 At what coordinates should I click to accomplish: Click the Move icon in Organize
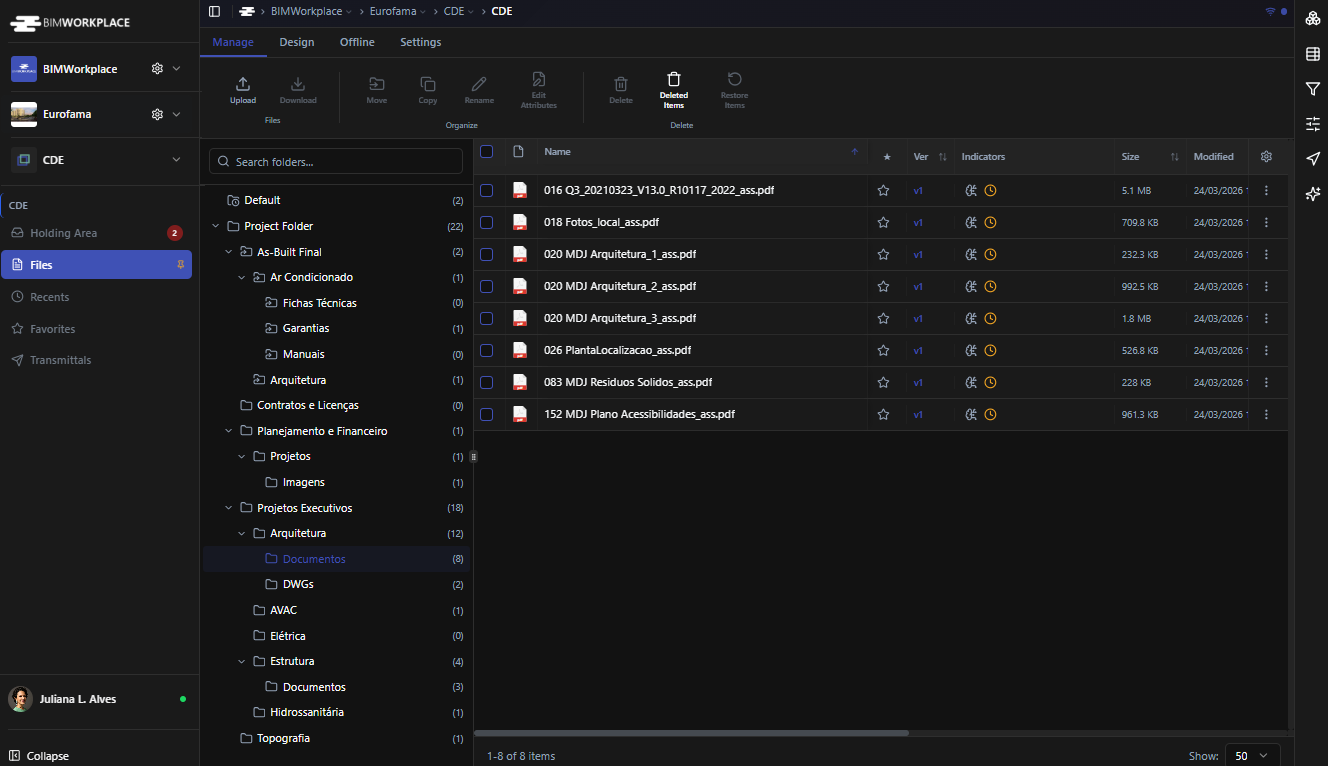point(377,84)
